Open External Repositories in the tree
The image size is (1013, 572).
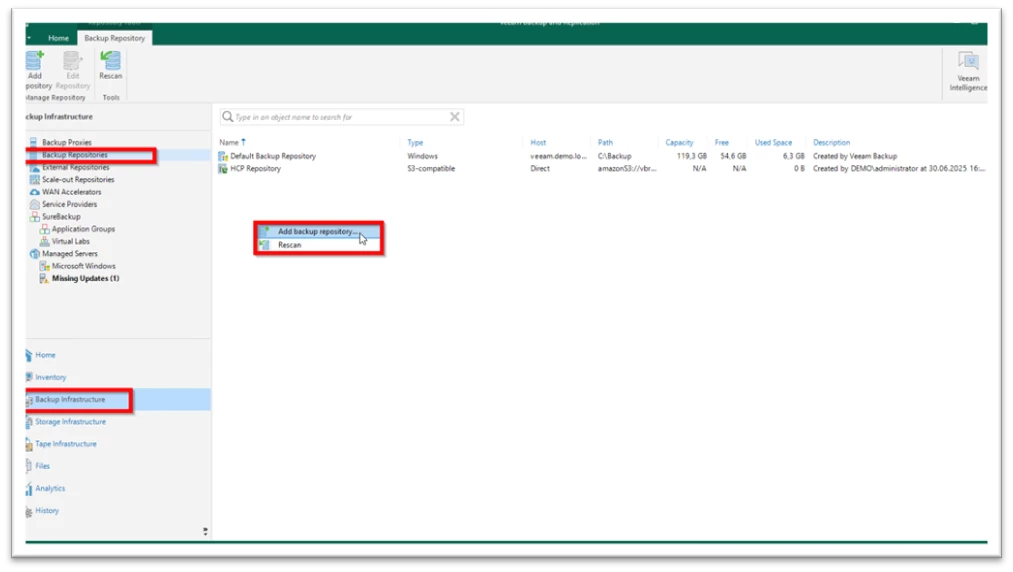(x=76, y=167)
